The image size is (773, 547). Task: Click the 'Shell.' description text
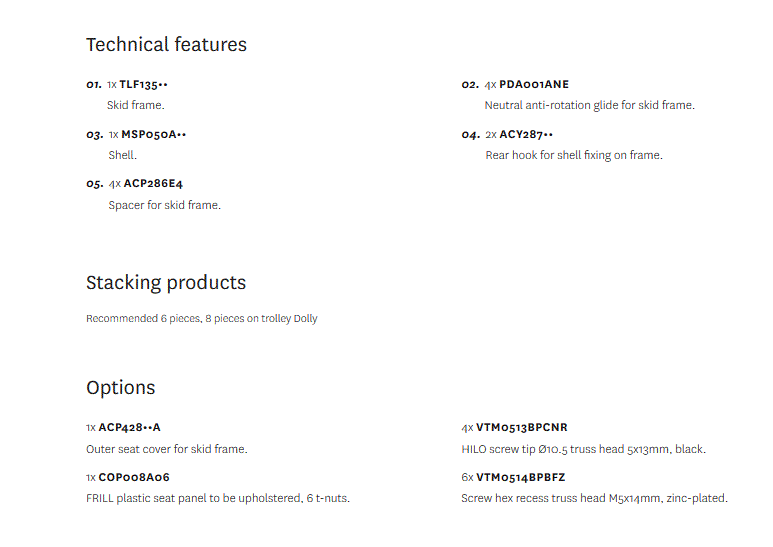pos(122,155)
